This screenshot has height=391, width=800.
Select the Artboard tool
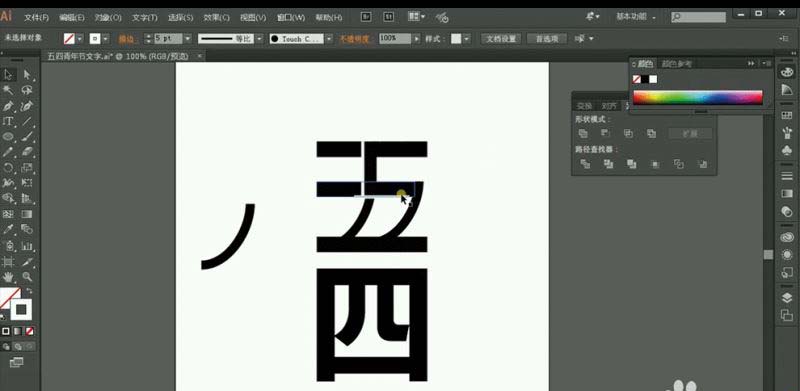8,262
